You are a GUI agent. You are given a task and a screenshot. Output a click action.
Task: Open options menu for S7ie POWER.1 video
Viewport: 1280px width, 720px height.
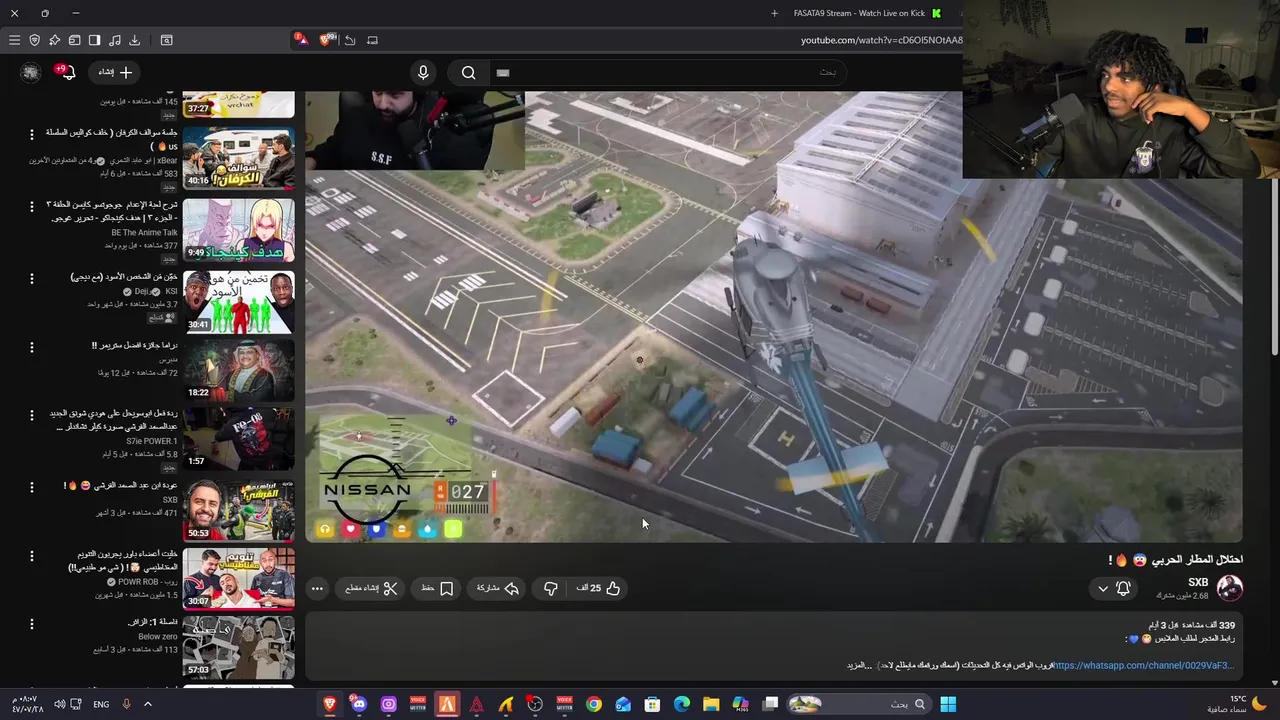tap(31, 414)
